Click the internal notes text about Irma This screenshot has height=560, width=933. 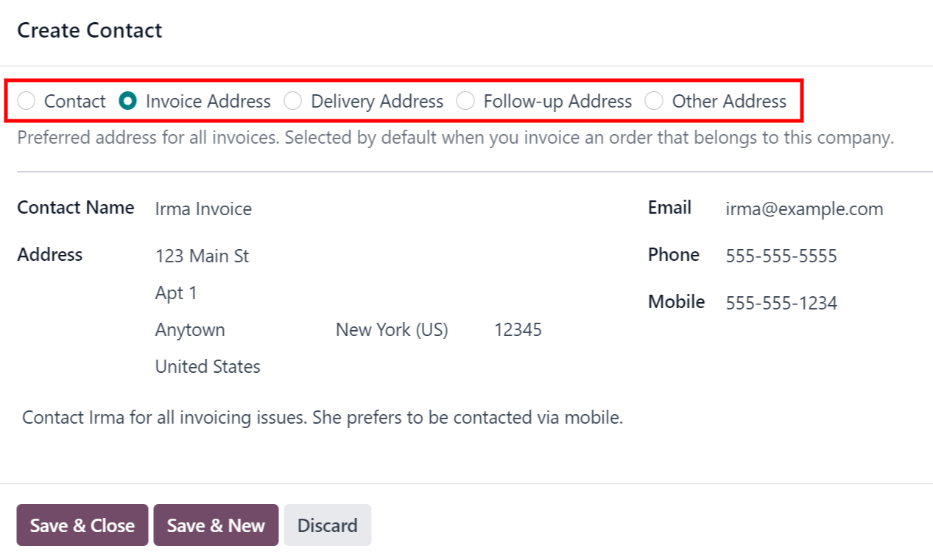[x=322, y=418]
